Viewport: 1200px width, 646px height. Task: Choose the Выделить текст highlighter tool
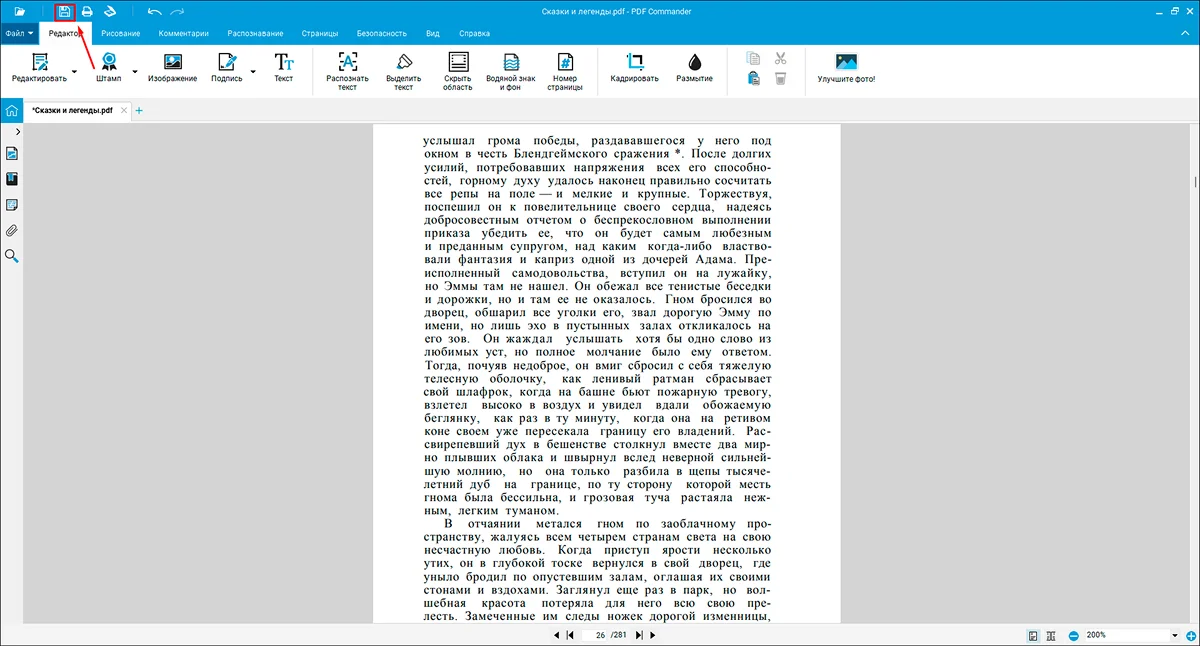tap(403, 72)
